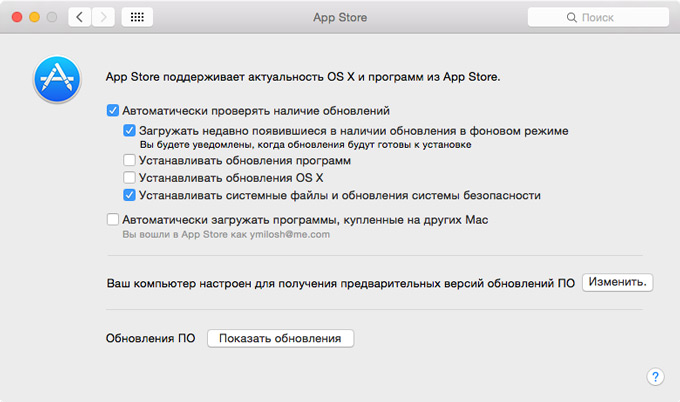Image resolution: width=680 pixels, height=402 pixels.
Task: Open help with the question mark button
Action: click(655, 376)
